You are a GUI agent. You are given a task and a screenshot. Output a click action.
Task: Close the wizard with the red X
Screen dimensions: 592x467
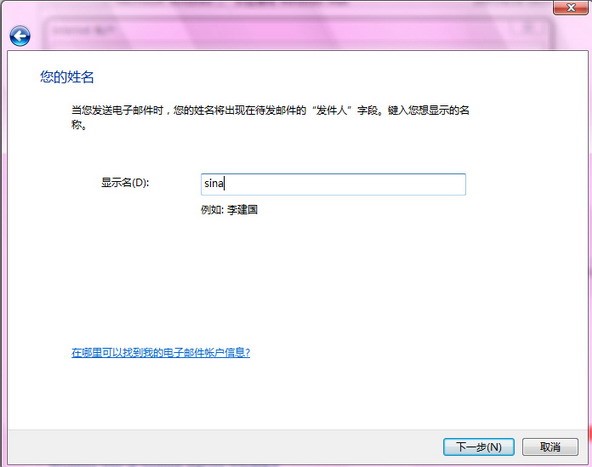571,8
